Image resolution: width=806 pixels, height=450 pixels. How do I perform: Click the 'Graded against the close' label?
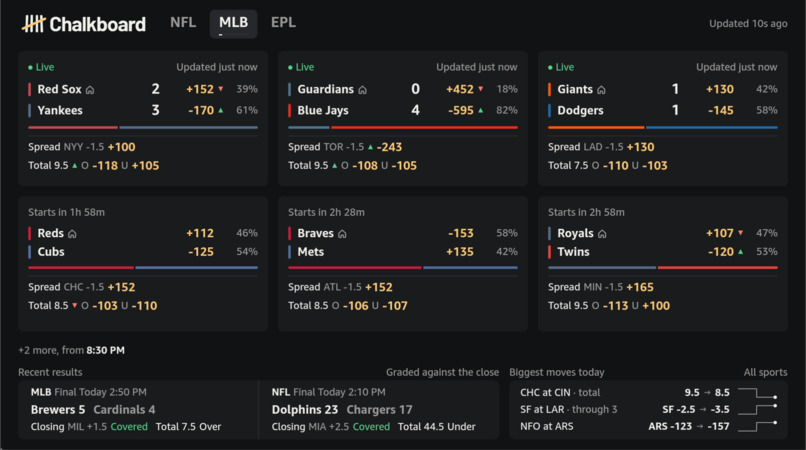point(443,372)
